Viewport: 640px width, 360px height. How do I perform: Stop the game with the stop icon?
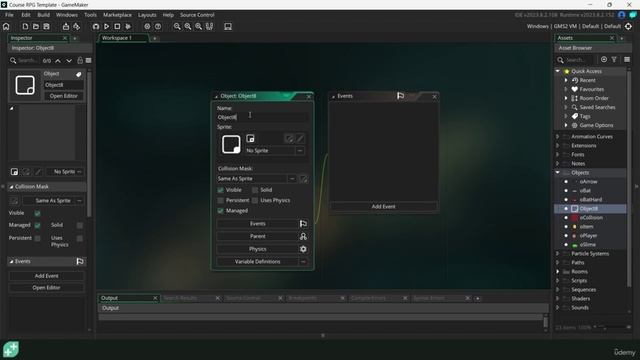point(117,27)
